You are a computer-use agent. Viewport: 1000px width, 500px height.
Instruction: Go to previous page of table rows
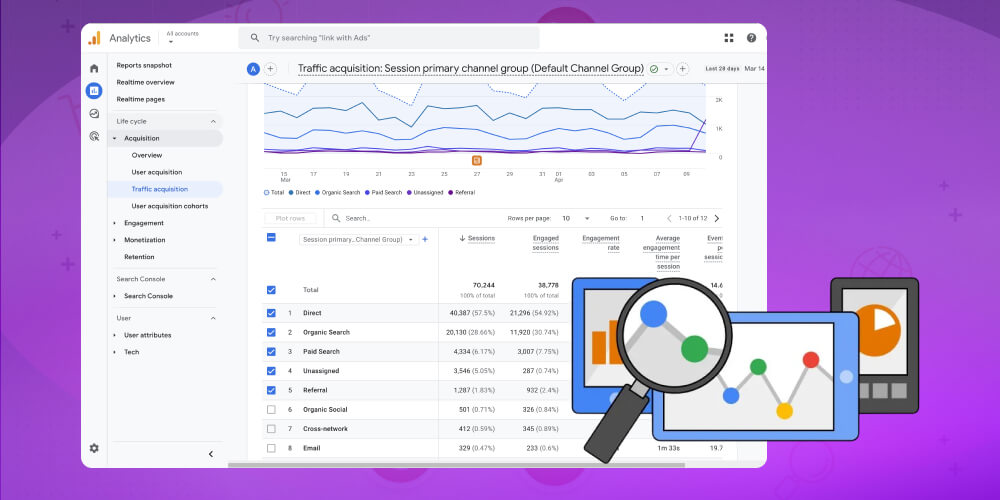pyautogui.click(x=669, y=218)
